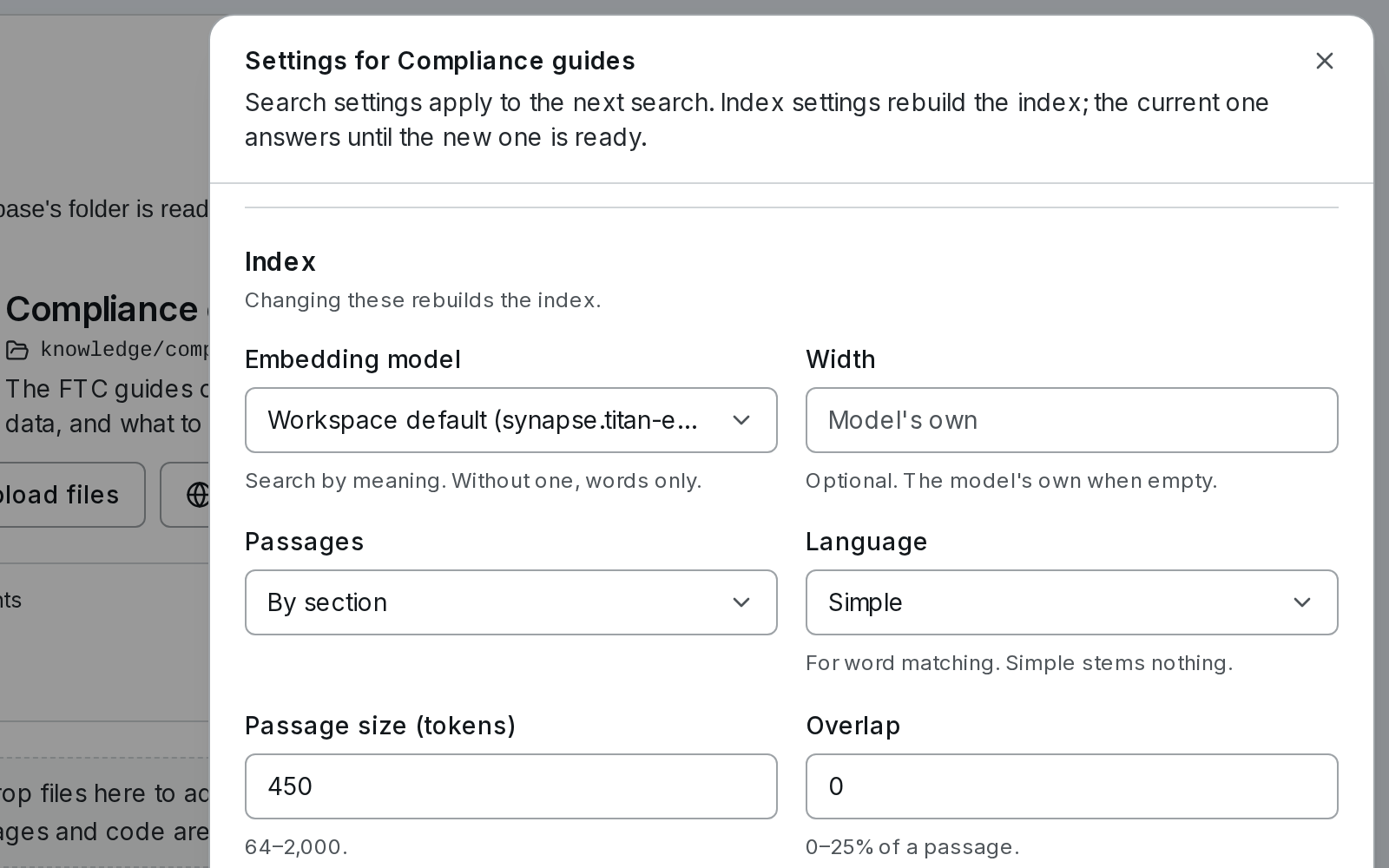The height and width of the screenshot is (868, 1389).
Task: Click the globe icon button behind dialog
Action: pos(185,495)
